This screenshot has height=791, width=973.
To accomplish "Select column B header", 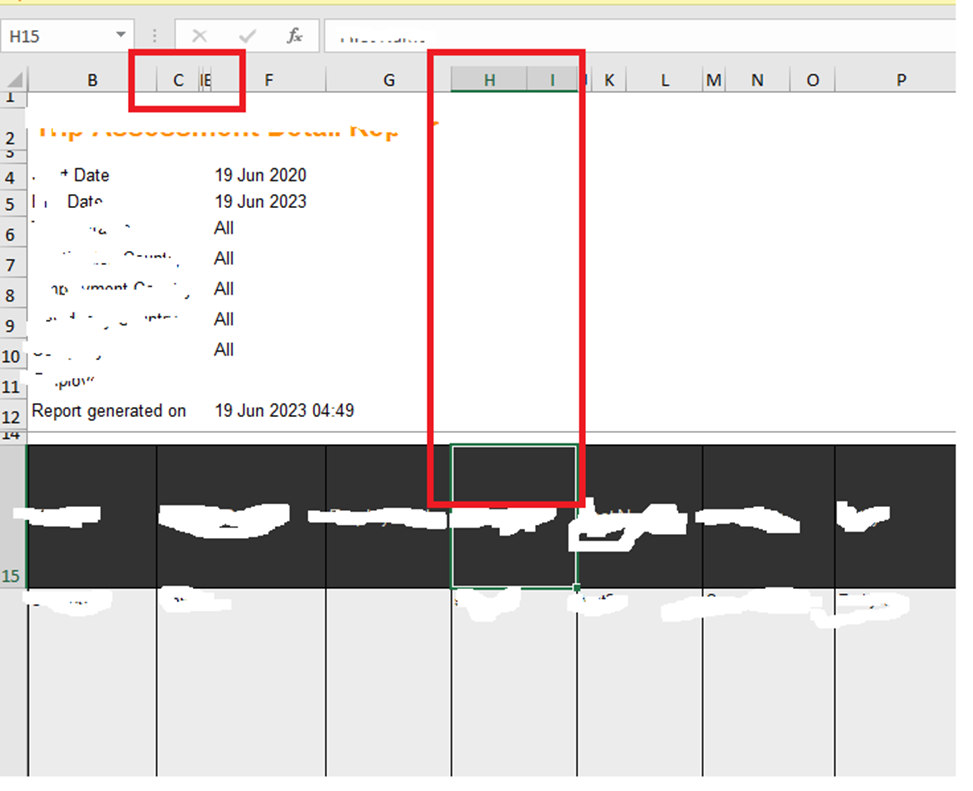I will pos(92,80).
